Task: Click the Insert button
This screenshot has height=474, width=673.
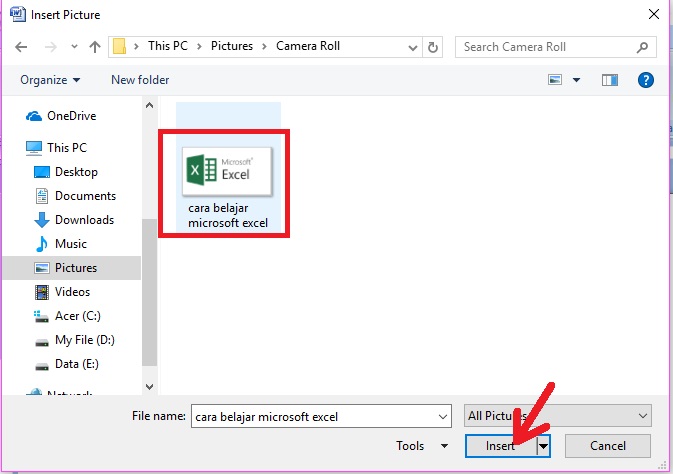Action: [x=501, y=446]
